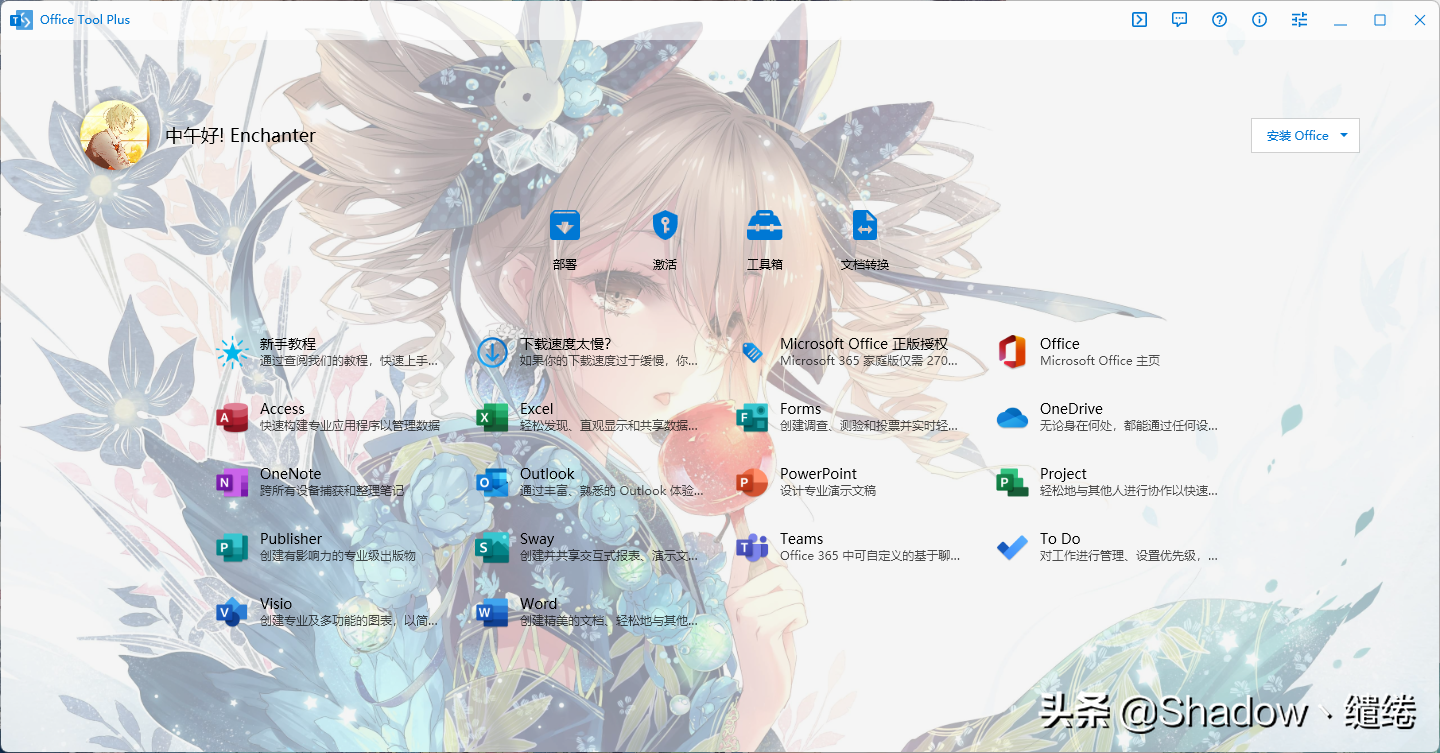Viewport: 1440px width, 753px height.
Task: Click the Forms title text
Action: coord(800,409)
